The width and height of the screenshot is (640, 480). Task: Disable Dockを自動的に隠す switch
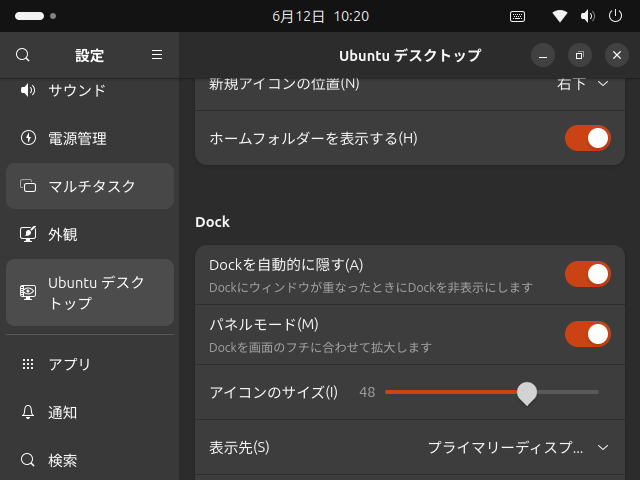point(587,274)
